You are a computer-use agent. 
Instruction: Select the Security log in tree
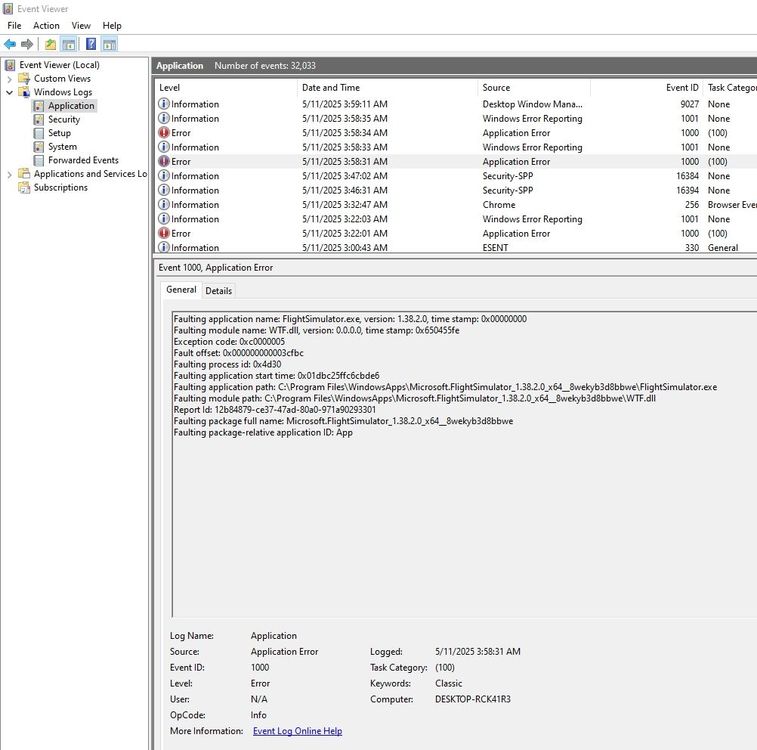[x=63, y=119]
